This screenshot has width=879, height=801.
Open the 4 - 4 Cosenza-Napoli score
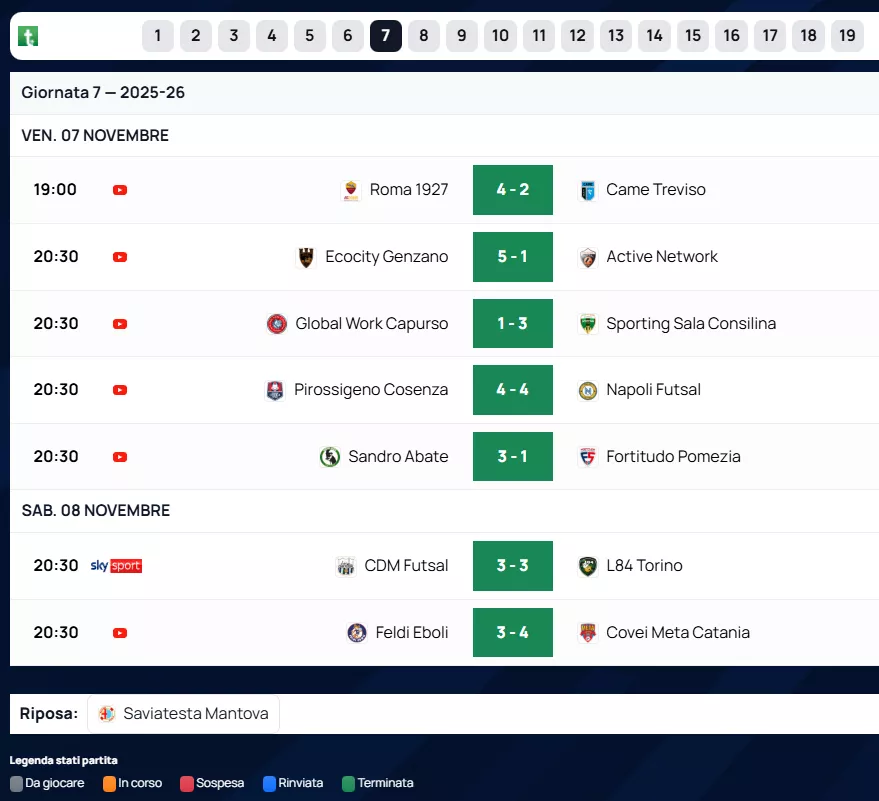(x=512, y=390)
